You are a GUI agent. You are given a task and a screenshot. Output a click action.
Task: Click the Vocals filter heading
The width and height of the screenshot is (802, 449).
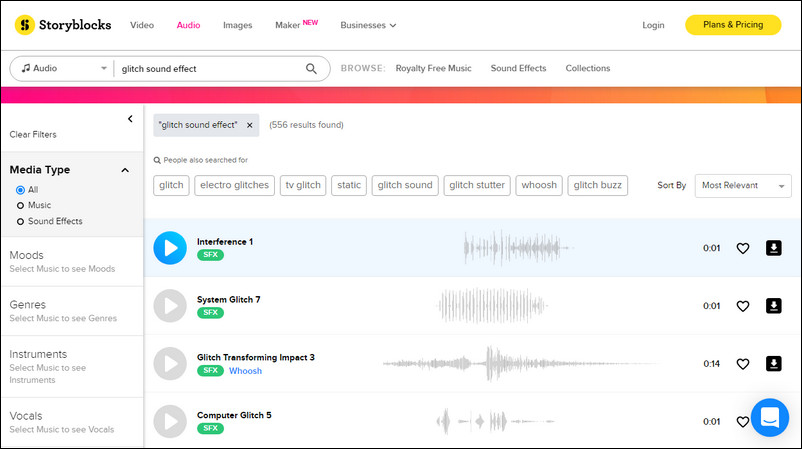(x=26, y=416)
